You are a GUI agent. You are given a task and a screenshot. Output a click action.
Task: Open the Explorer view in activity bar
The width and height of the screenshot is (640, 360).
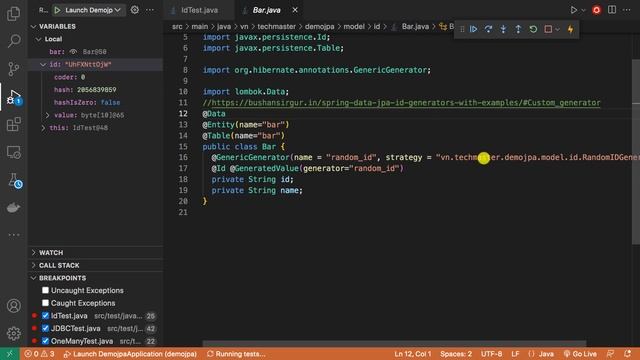(13, 13)
